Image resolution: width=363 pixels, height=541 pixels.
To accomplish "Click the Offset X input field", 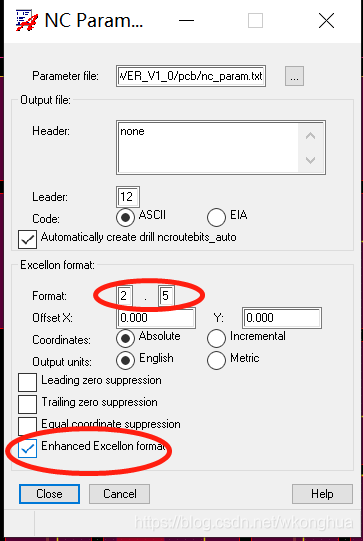I will pos(156,317).
